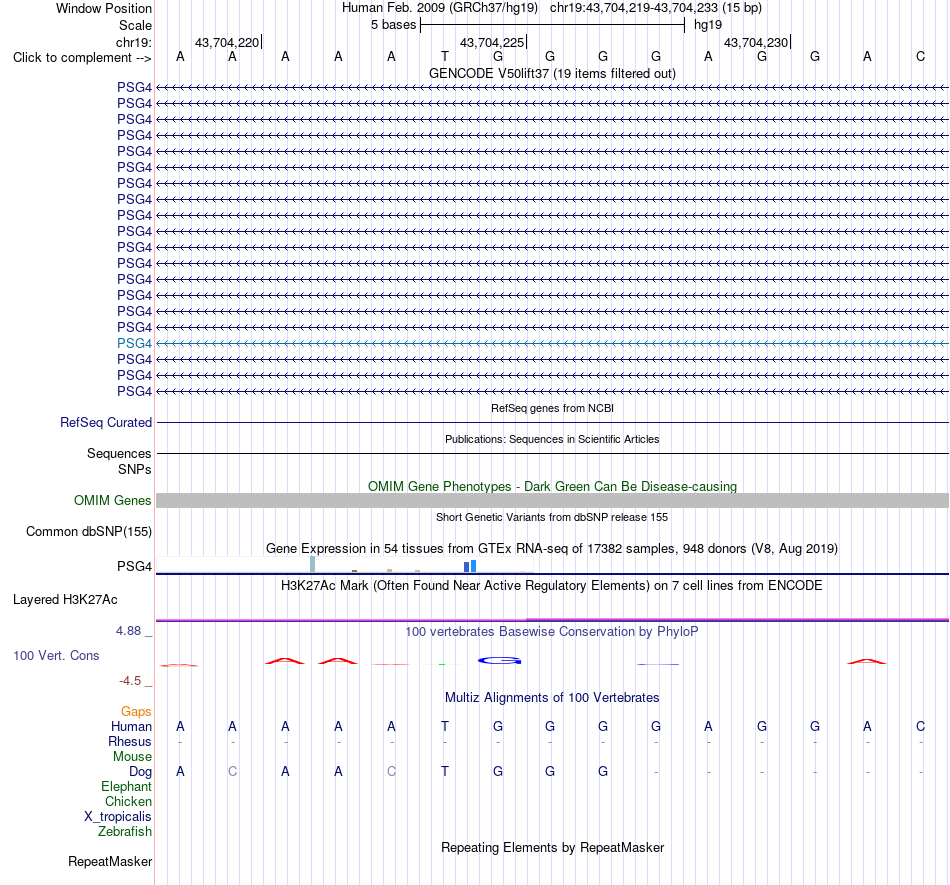Click base T in the Dog alignment row
This screenshot has width=950, height=885.
point(445,771)
